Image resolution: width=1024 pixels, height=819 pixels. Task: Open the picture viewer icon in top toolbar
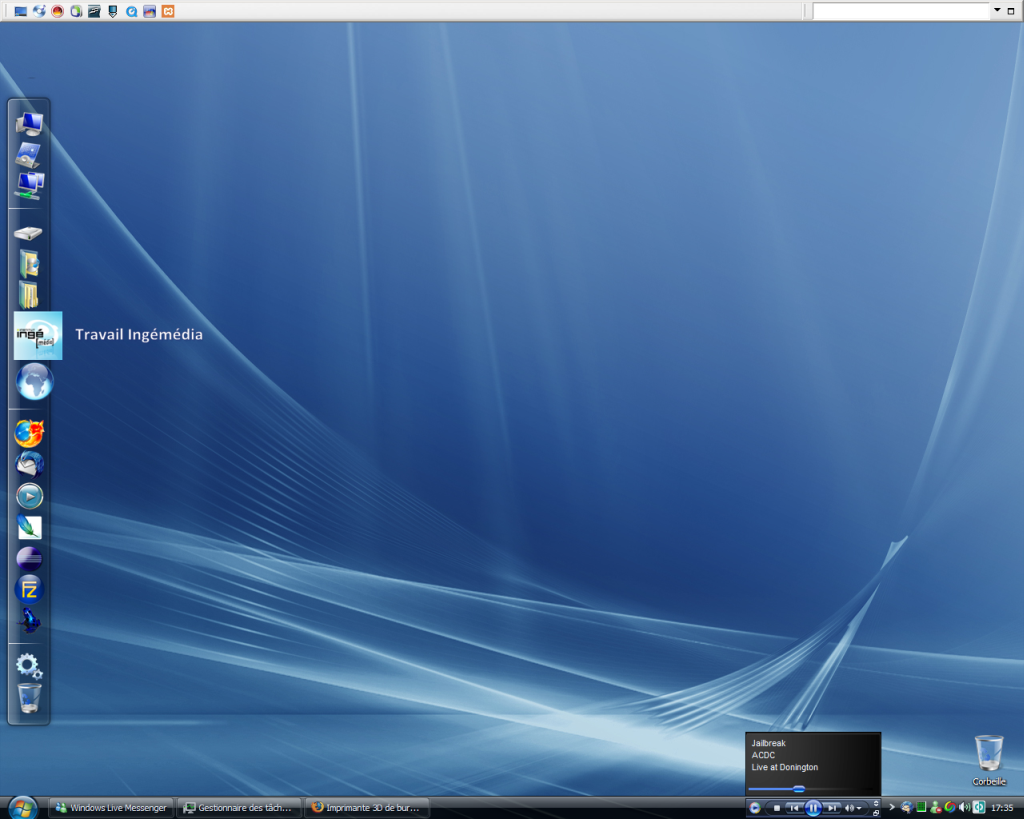[150, 11]
